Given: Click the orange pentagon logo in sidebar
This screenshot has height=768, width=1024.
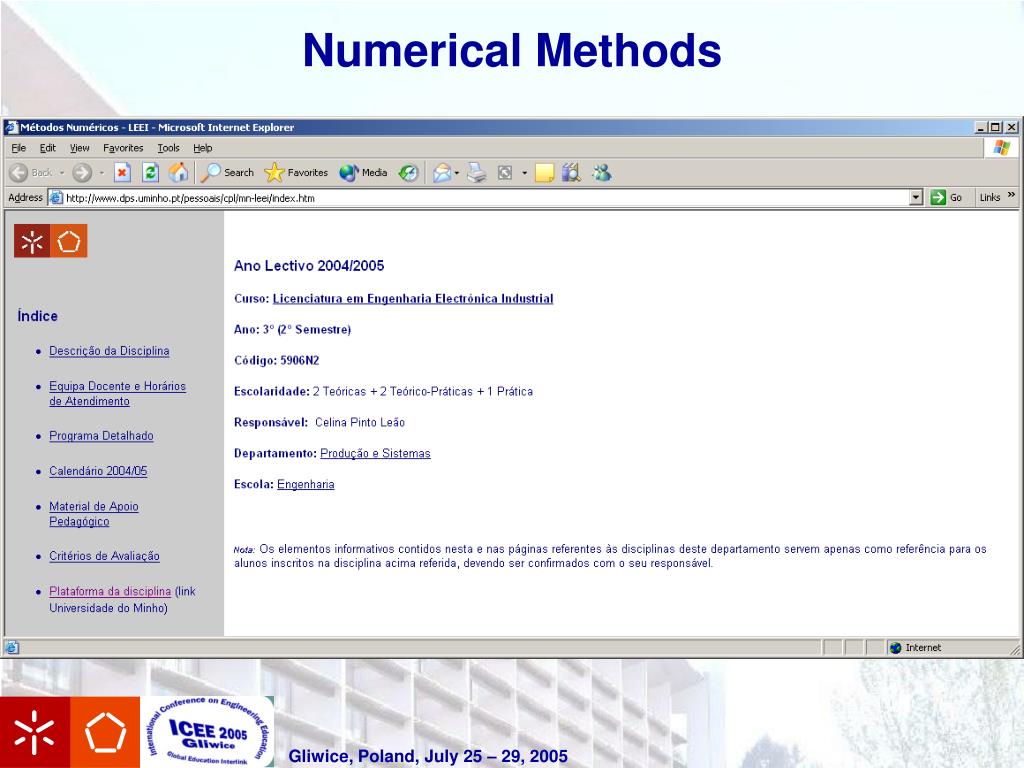Looking at the screenshot, I should click(x=69, y=241).
